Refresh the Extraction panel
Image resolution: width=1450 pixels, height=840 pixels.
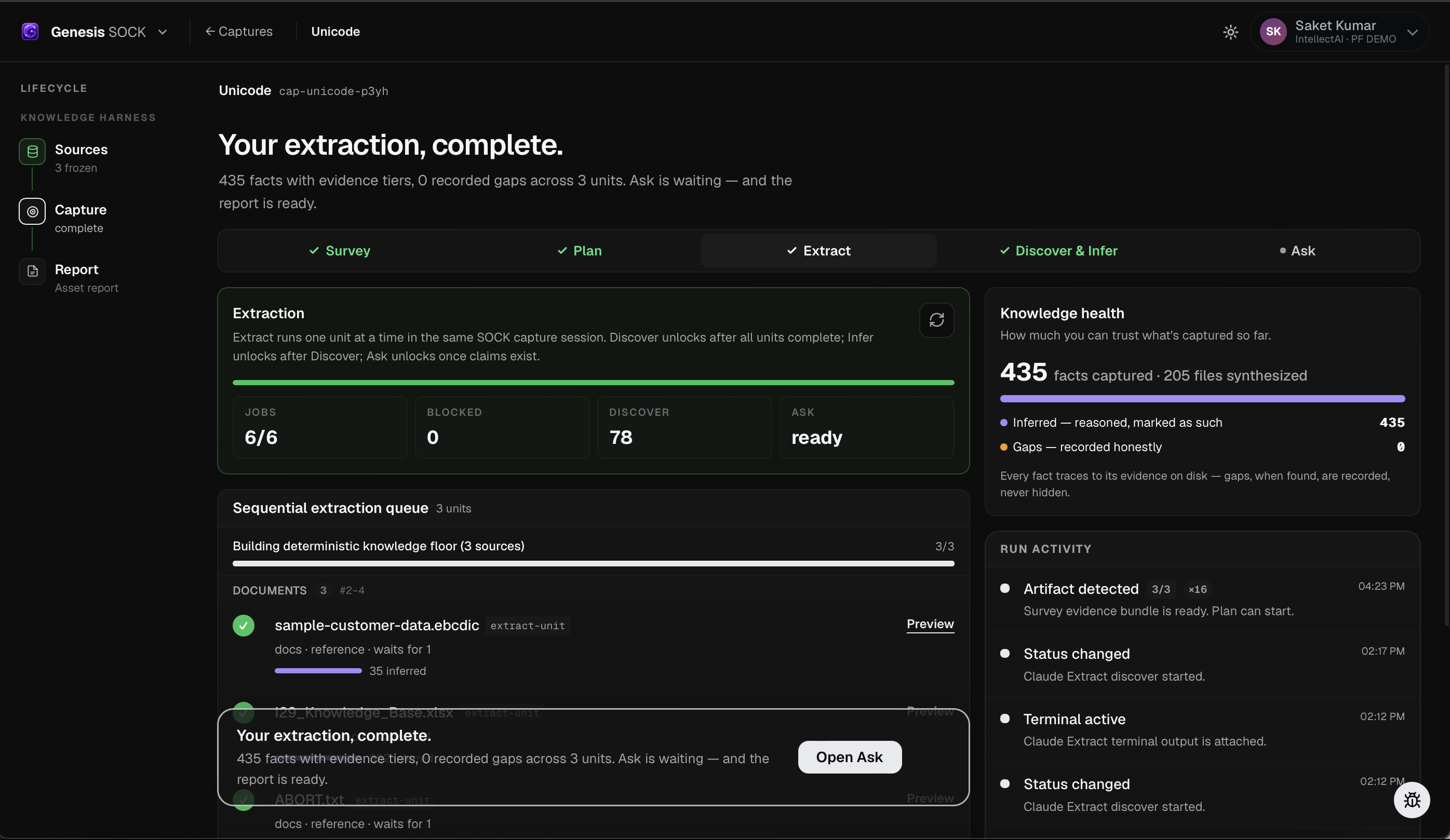[936, 320]
